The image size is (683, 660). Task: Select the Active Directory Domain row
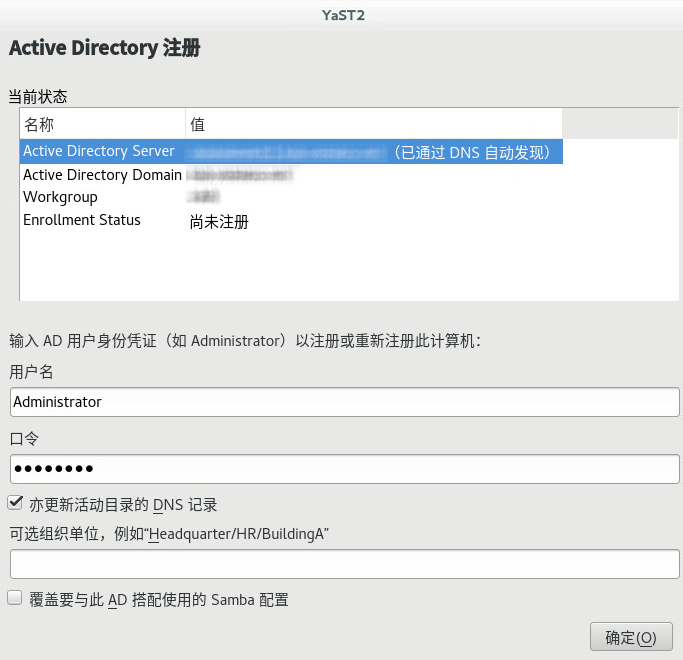(291, 175)
